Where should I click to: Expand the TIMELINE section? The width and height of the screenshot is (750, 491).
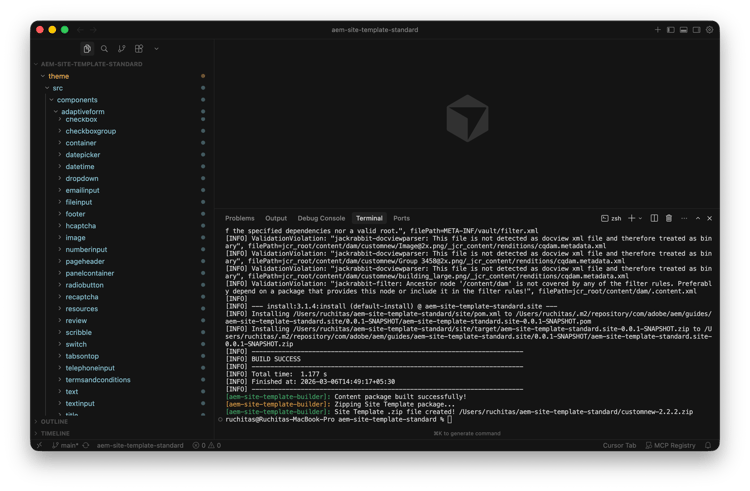[x=122, y=433]
